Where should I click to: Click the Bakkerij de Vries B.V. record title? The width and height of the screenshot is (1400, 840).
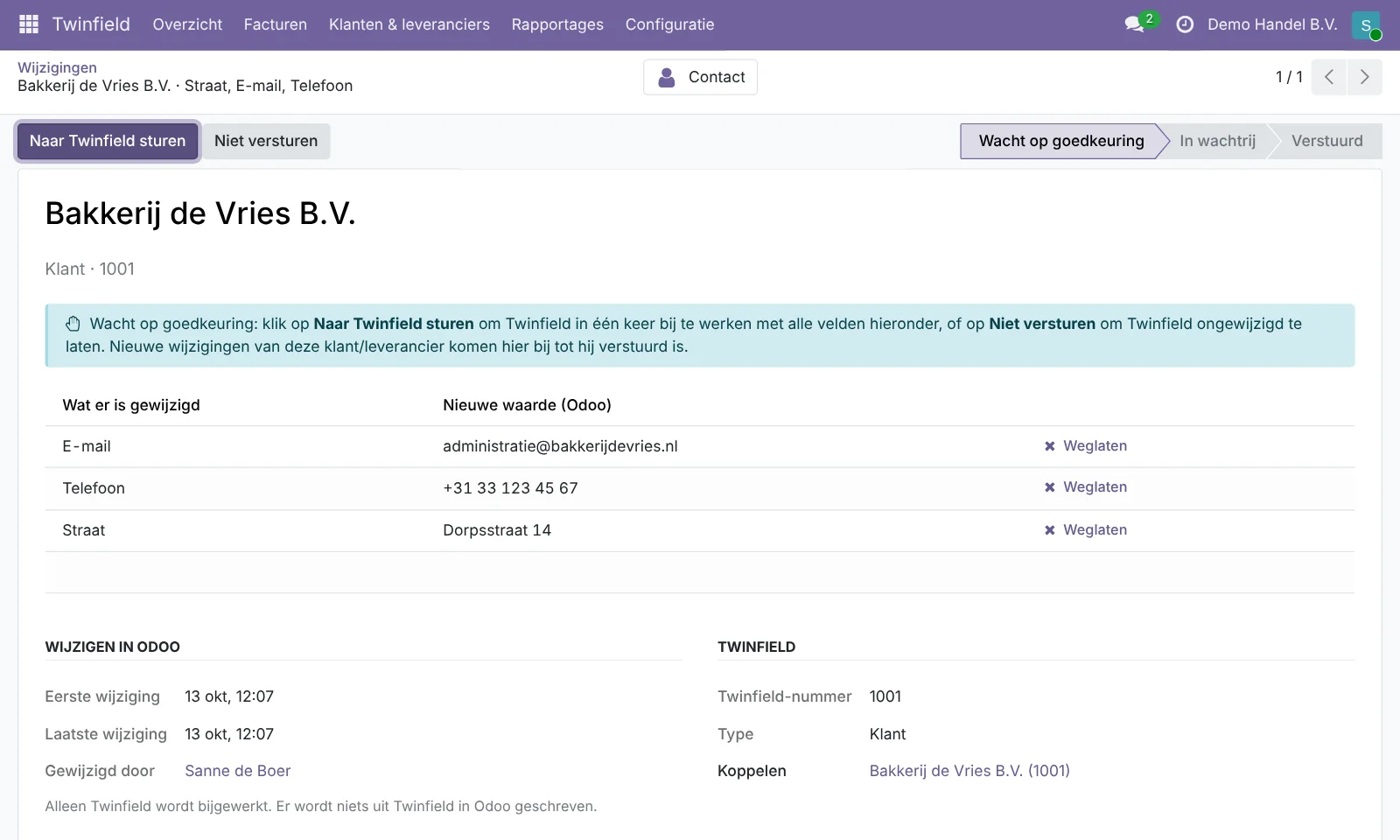[200, 213]
